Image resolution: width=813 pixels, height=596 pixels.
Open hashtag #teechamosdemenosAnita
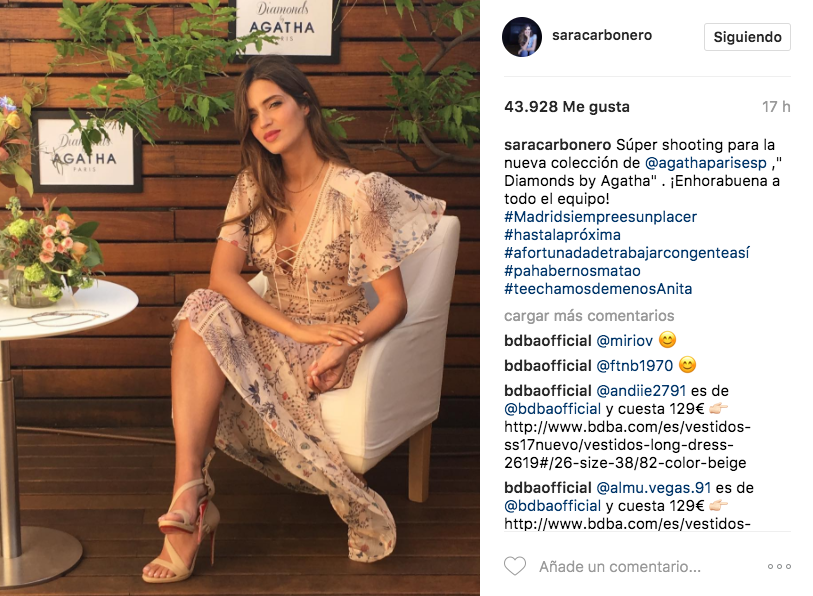[x=598, y=289]
